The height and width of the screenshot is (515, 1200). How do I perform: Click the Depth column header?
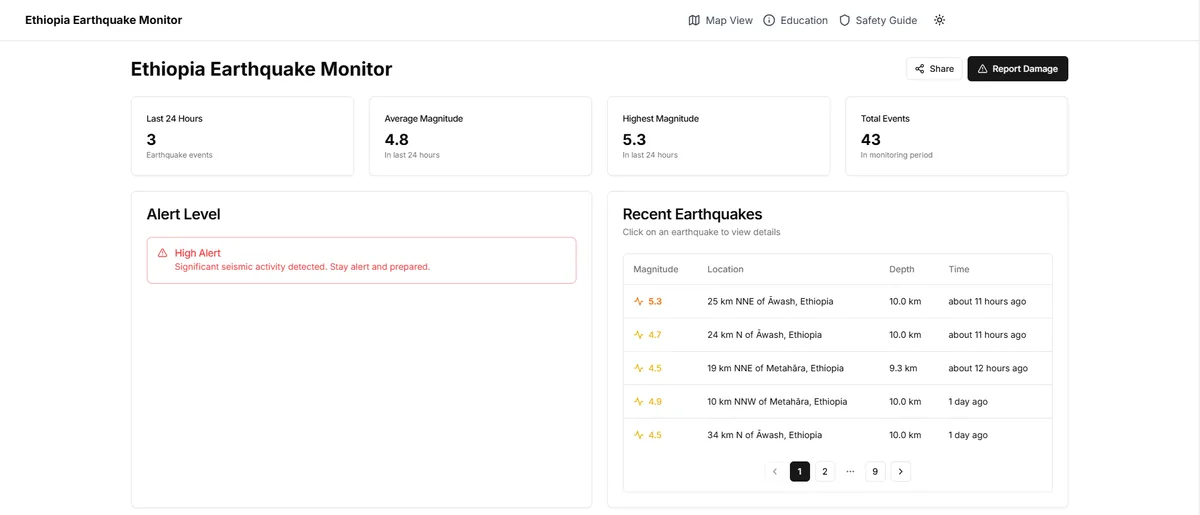click(x=901, y=269)
